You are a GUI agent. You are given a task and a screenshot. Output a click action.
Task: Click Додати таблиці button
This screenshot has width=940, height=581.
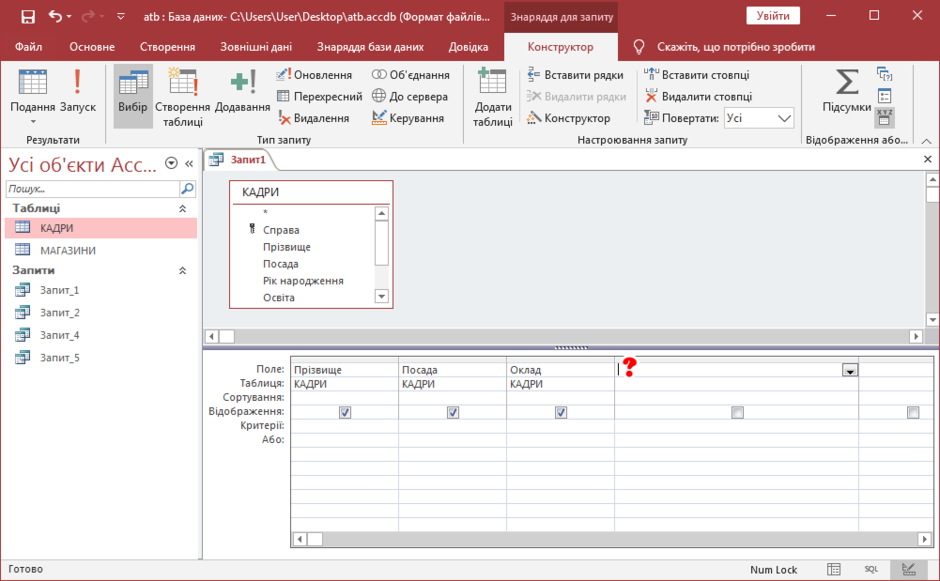492,97
